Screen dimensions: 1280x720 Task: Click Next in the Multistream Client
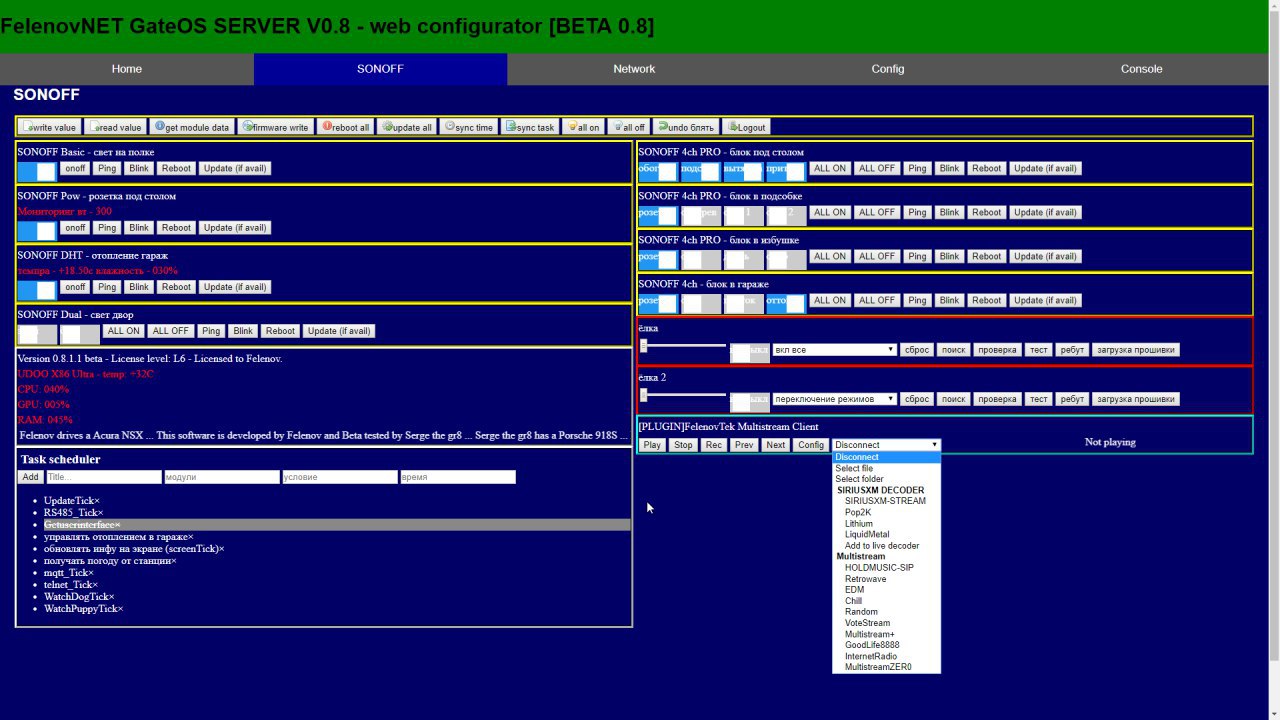pos(775,445)
